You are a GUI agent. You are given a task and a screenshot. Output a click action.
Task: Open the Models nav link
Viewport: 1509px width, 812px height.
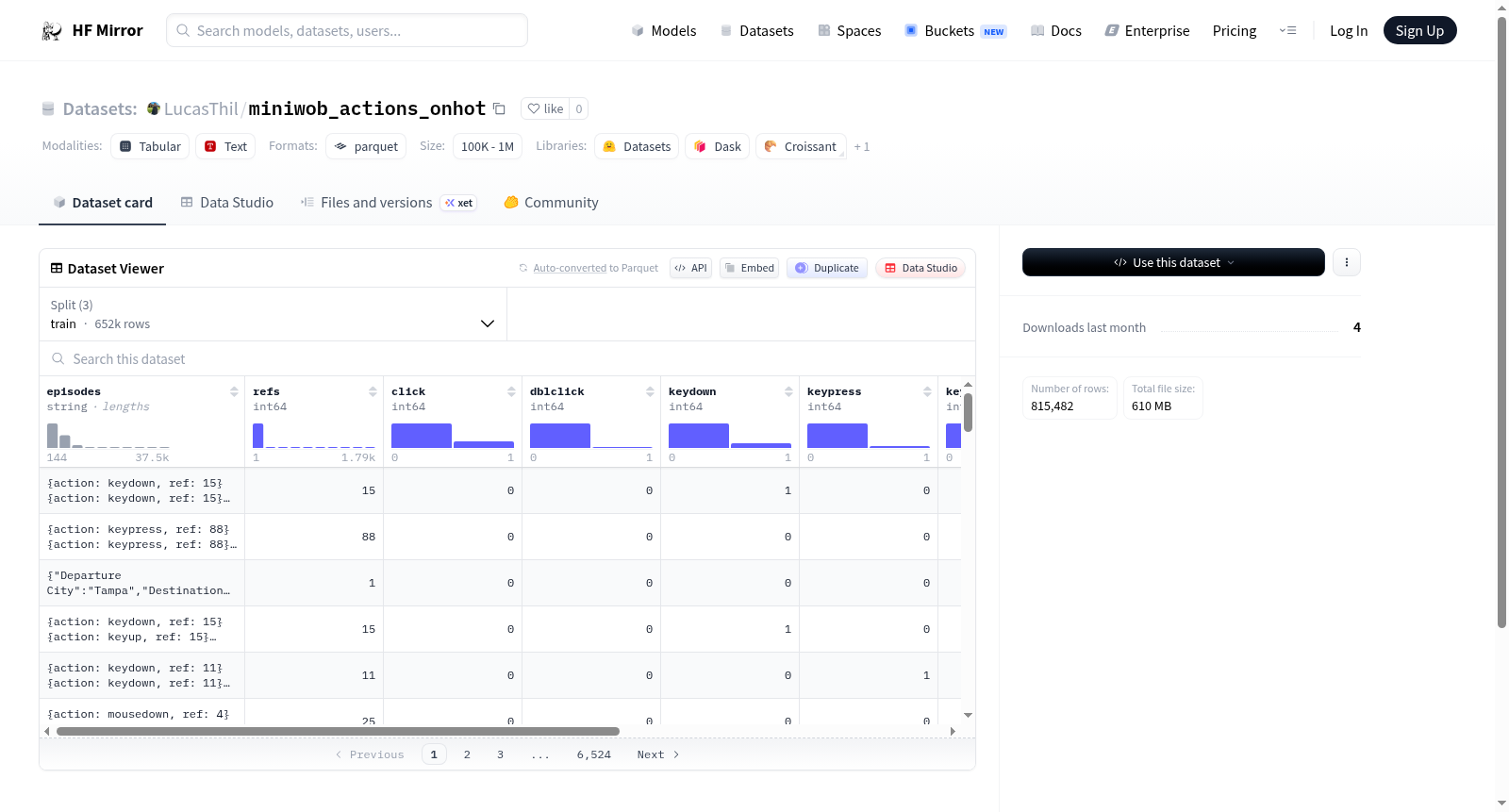tap(664, 31)
